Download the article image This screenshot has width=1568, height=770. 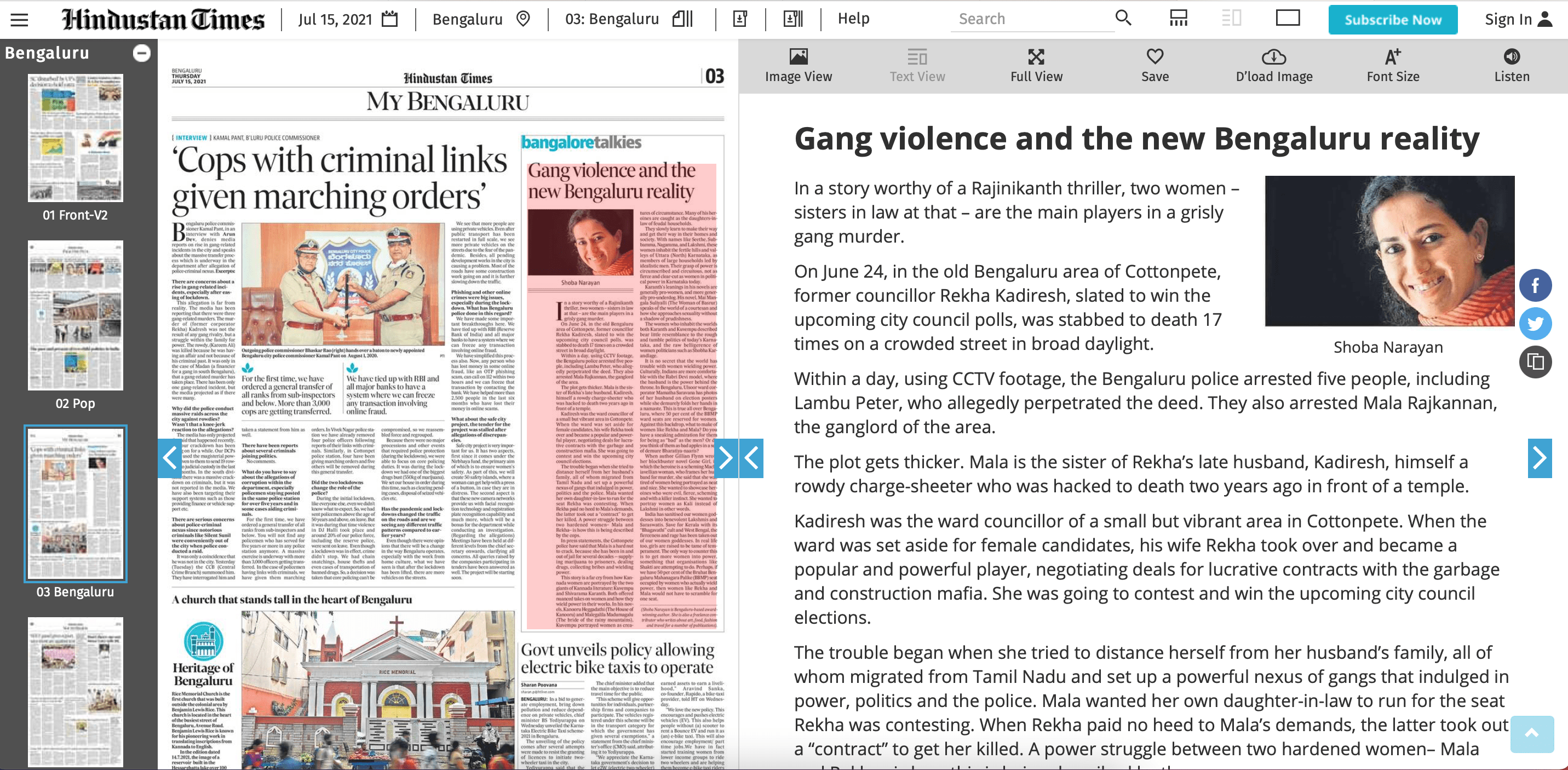[1273, 65]
